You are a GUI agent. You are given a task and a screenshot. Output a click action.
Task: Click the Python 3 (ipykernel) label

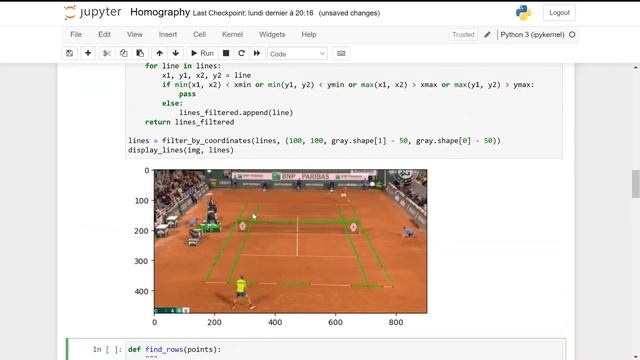(532, 35)
